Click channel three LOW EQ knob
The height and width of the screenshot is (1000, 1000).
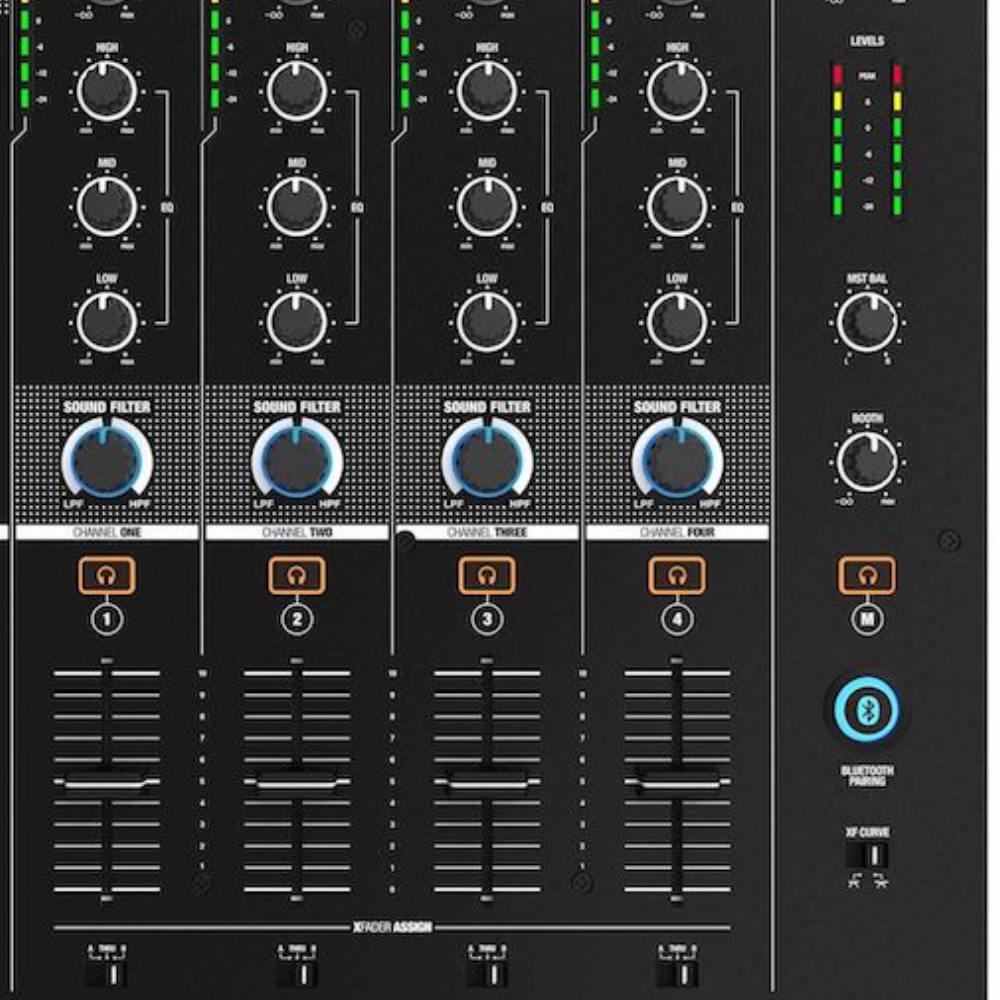[x=487, y=322]
